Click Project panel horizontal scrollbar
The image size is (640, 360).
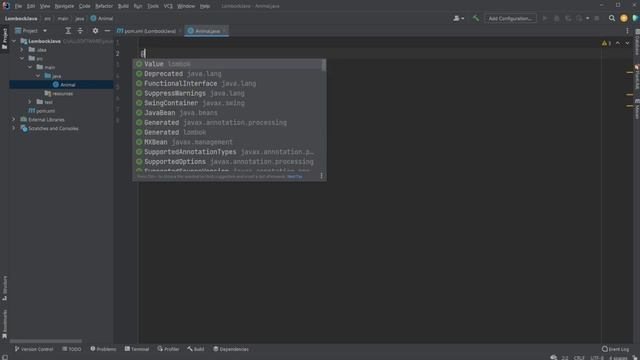click(x=46, y=341)
